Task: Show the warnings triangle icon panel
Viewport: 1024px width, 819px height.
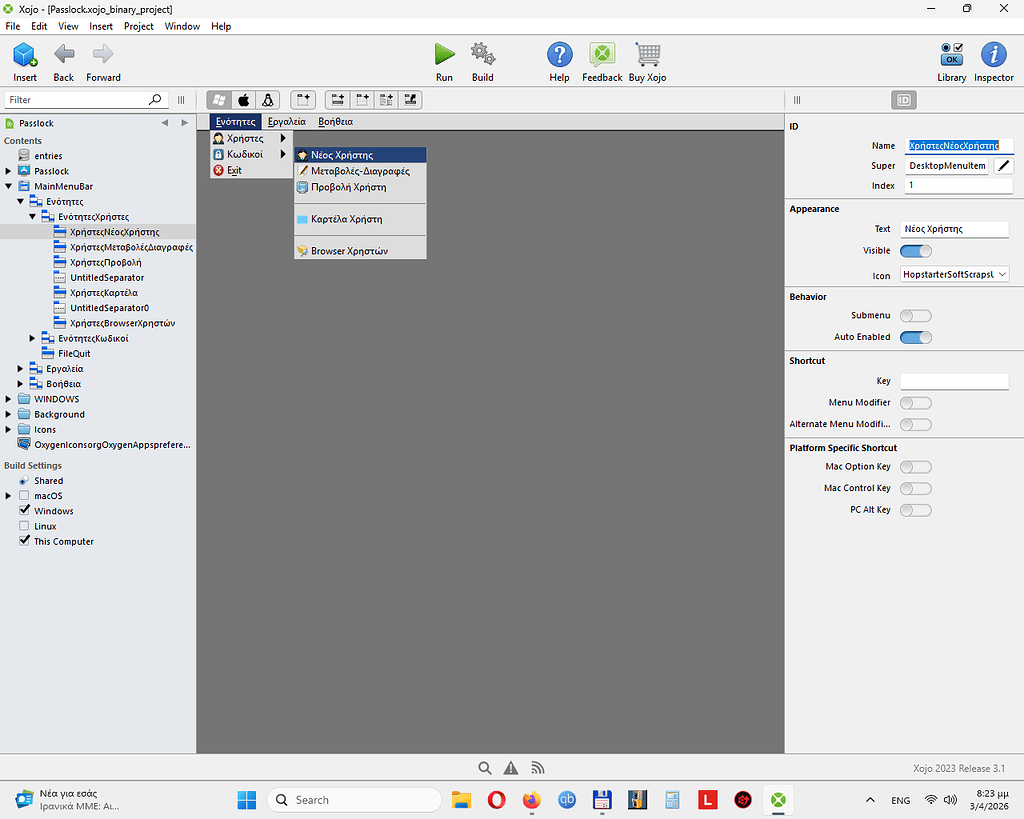Action: click(511, 768)
